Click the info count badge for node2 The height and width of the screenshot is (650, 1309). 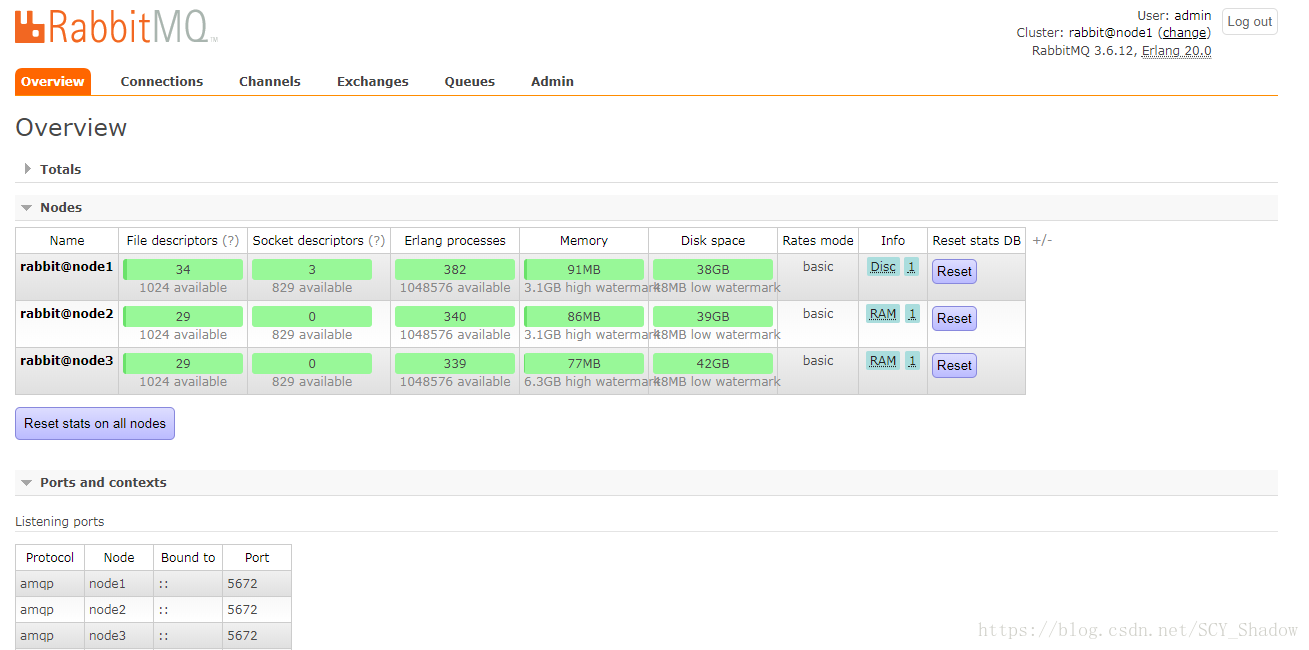(x=912, y=314)
